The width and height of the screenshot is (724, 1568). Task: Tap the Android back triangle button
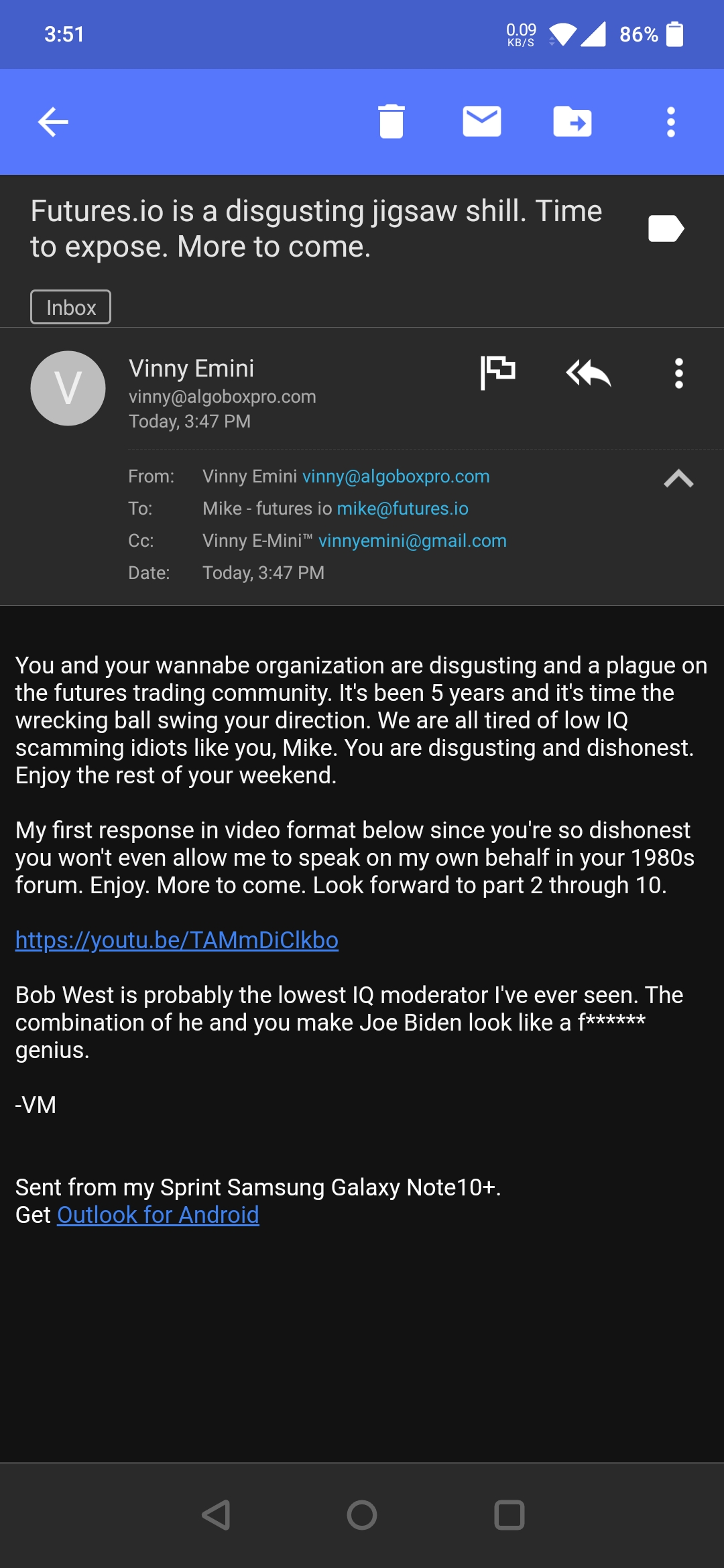click(x=217, y=1514)
